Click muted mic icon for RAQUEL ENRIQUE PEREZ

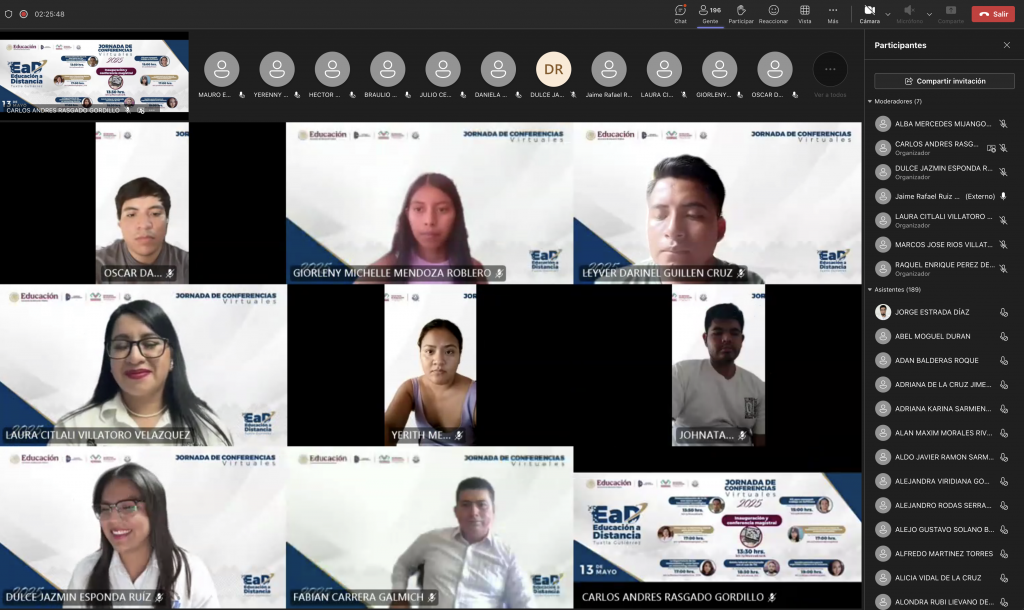[1003, 269]
